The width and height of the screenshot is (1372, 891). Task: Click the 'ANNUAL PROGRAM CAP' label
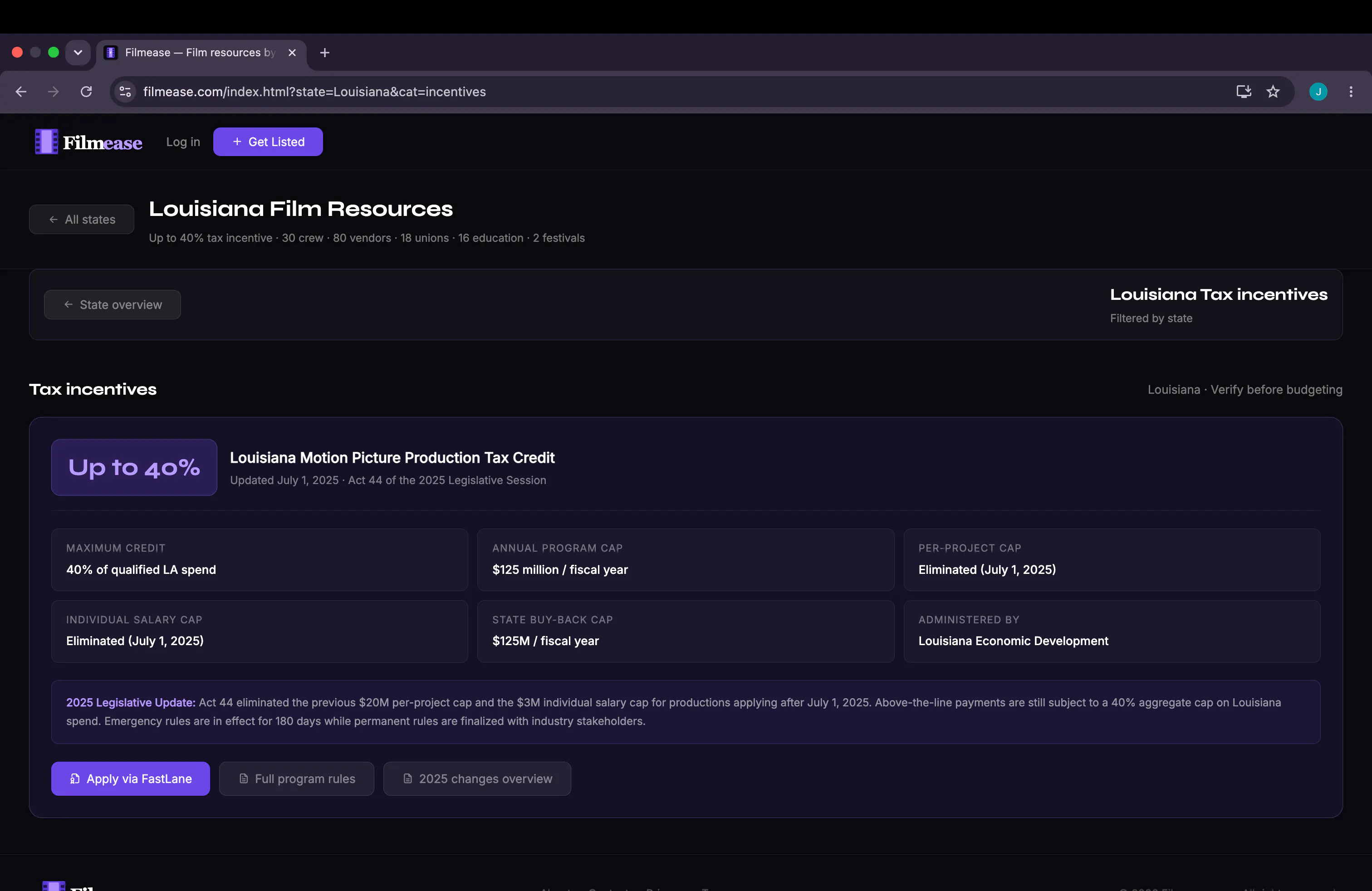click(x=558, y=548)
